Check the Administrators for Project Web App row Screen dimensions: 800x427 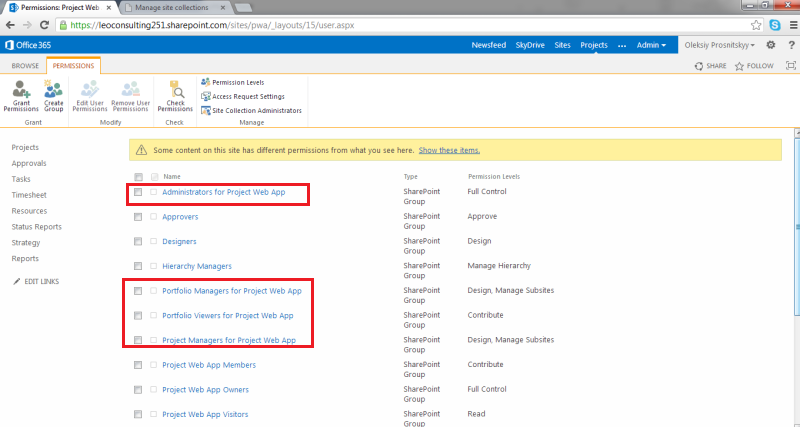point(138,192)
